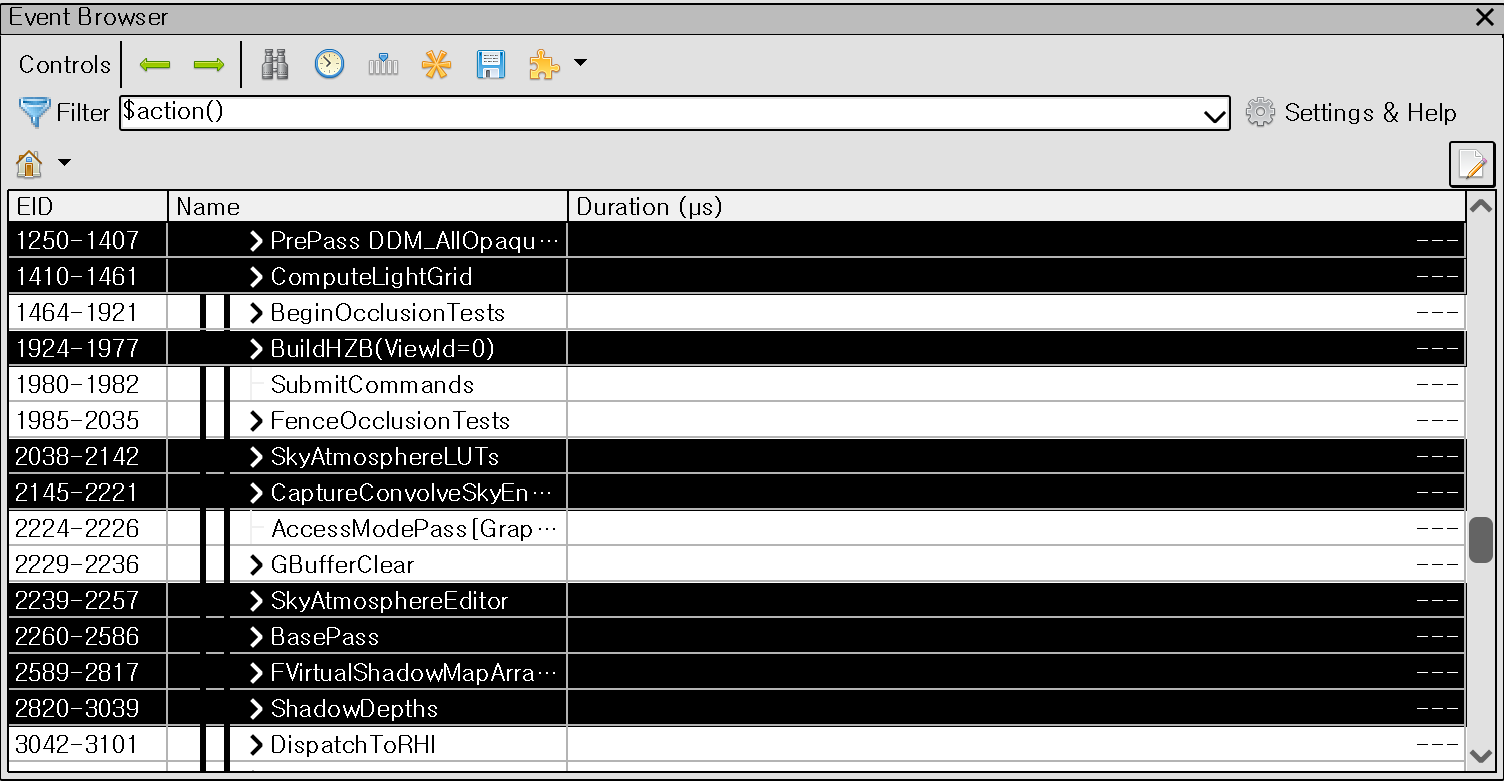This screenshot has height=781, width=1504.
Task: Select EID 1250-1407 cell
Action: click(88, 241)
